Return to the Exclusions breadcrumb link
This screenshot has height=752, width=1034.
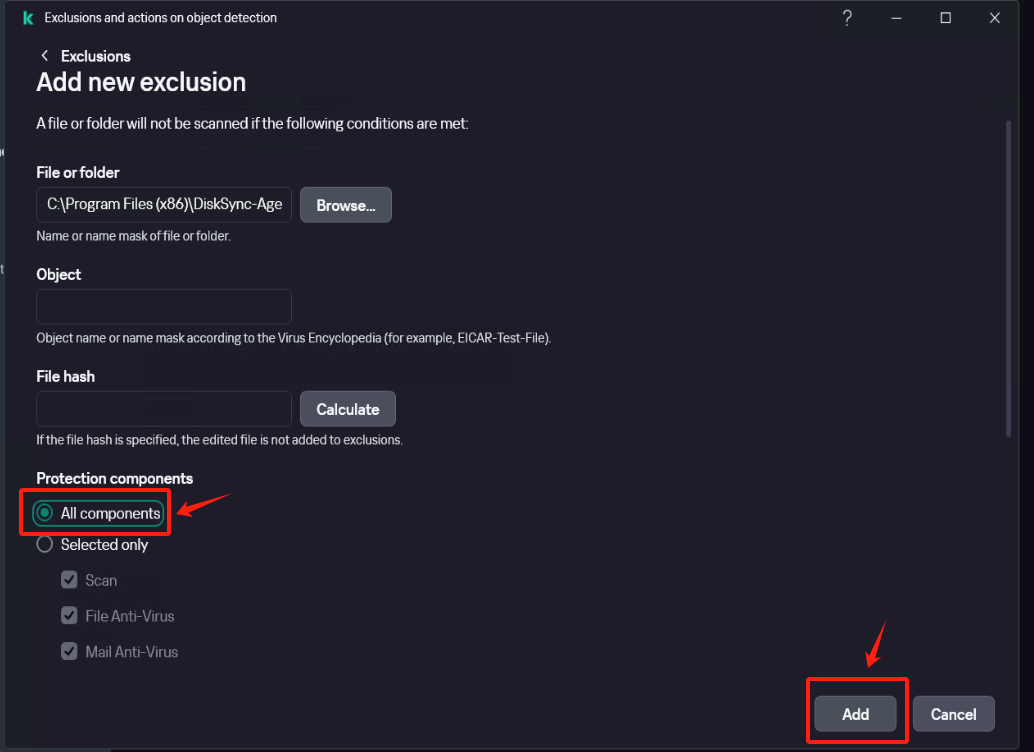96,56
